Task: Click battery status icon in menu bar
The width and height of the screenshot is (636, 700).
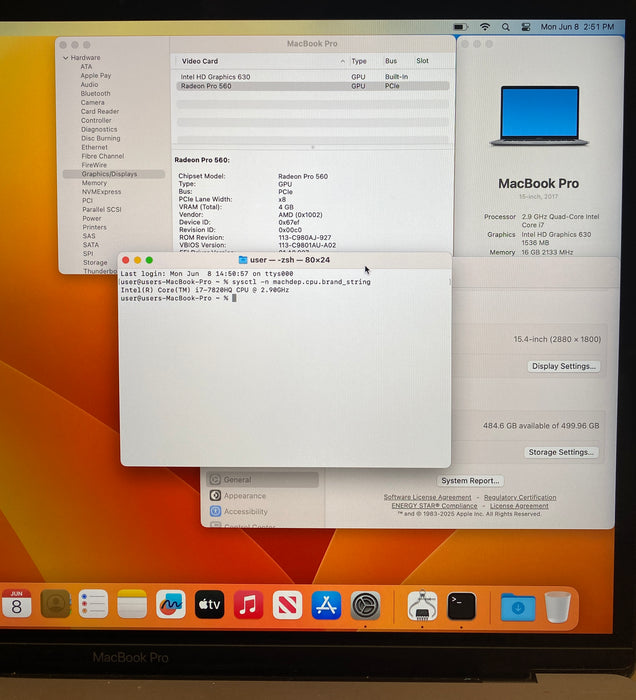Action: [461, 27]
